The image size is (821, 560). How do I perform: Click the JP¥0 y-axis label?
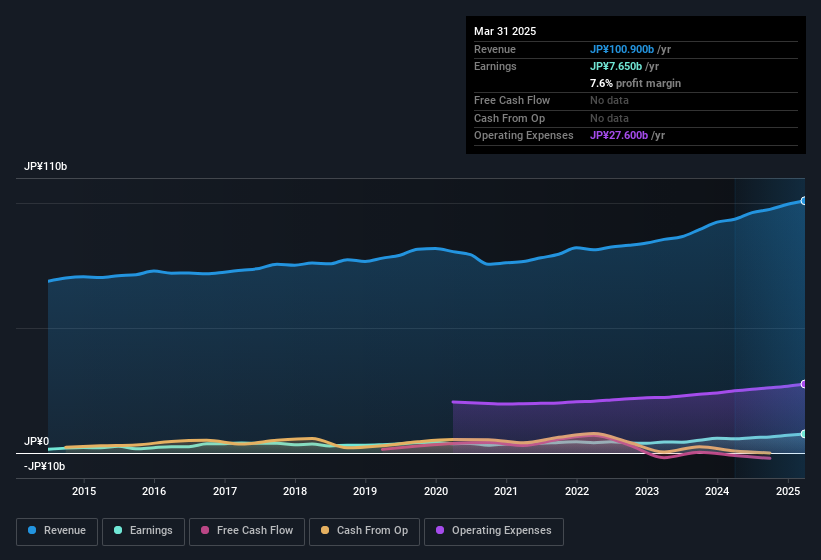pyautogui.click(x=37, y=441)
